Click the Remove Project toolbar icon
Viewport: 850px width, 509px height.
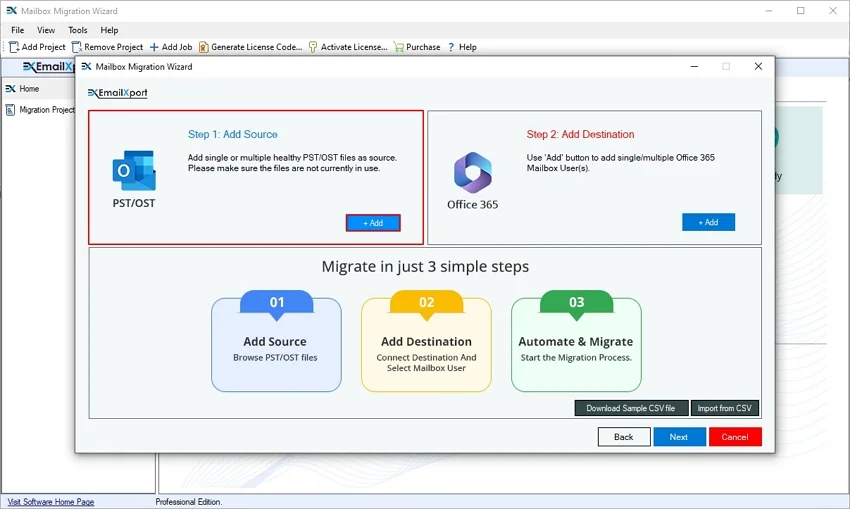click(77, 47)
